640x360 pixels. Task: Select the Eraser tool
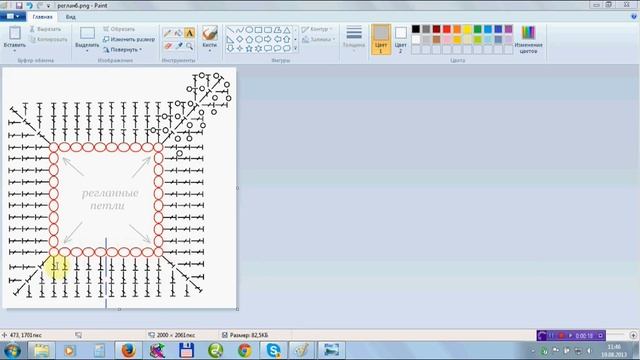tap(167, 46)
